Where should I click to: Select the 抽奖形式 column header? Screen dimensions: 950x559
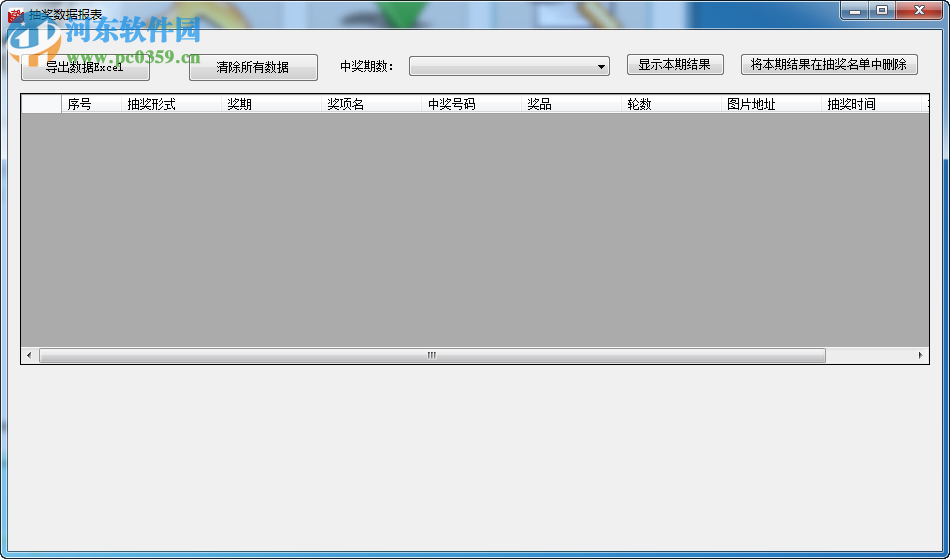[171, 104]
